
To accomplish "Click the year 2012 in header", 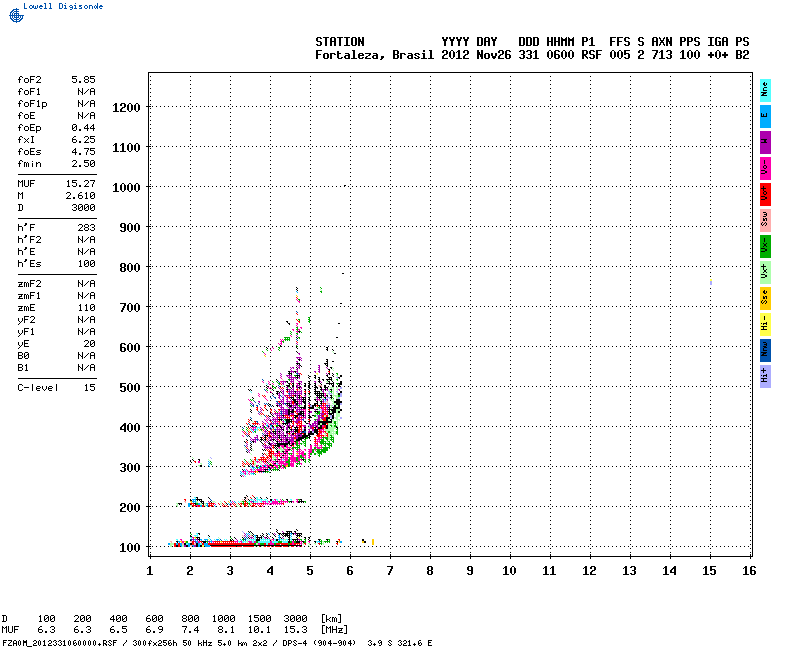I will tap(455, 55).
